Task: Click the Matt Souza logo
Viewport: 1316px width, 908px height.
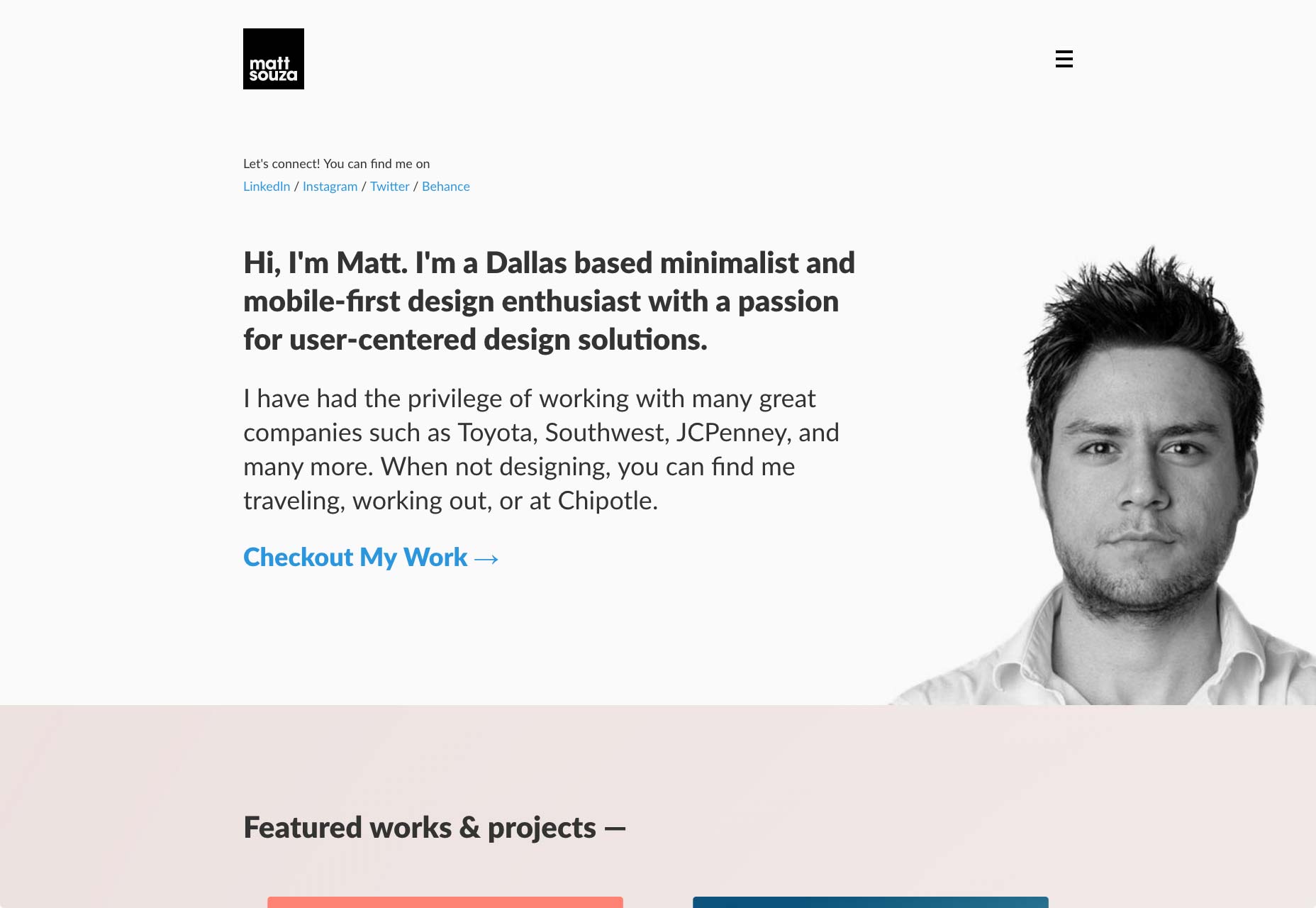Action: point(273,59)
